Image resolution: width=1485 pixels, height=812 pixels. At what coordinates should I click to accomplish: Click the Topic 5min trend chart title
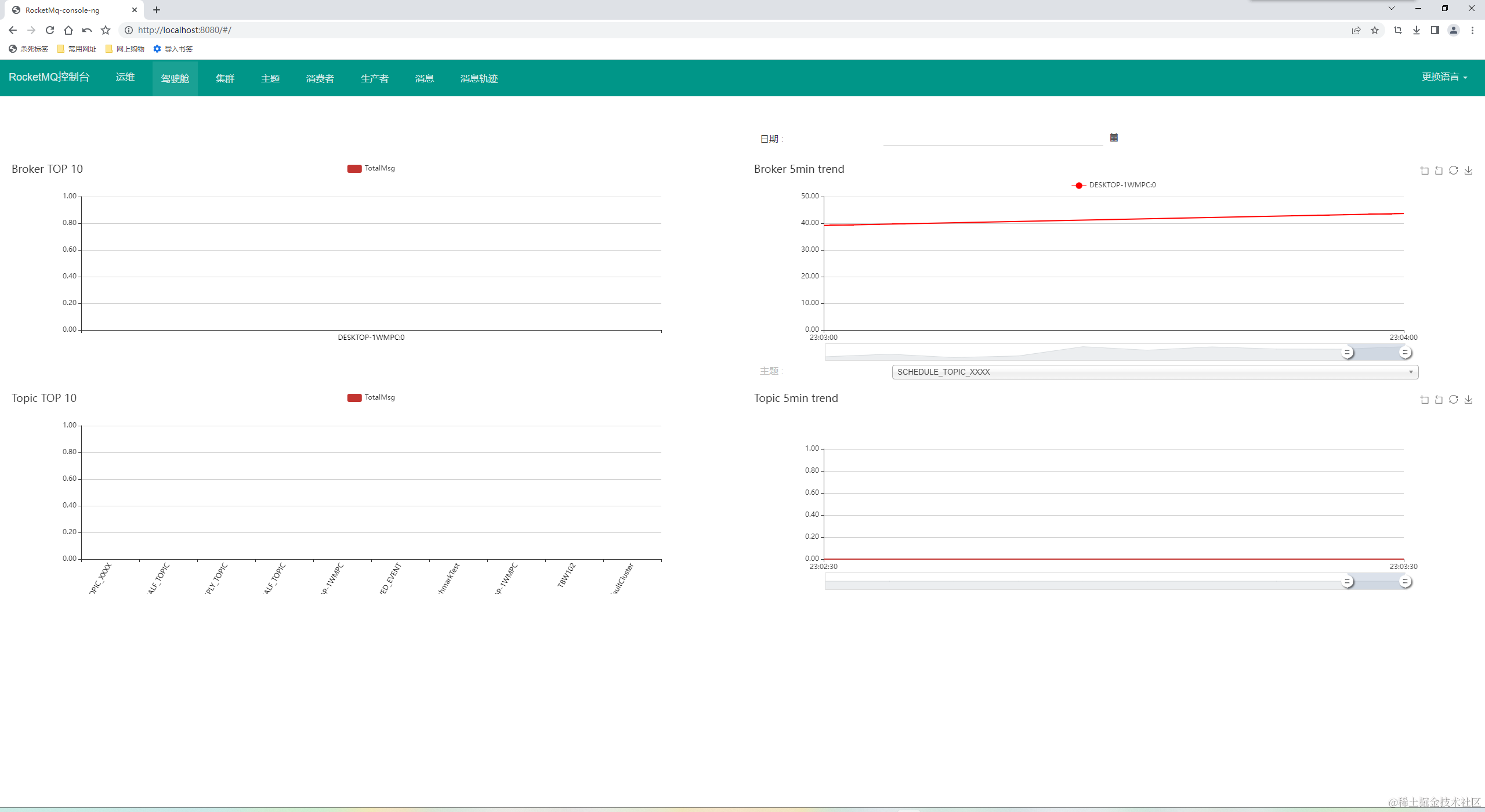point(796,398)
